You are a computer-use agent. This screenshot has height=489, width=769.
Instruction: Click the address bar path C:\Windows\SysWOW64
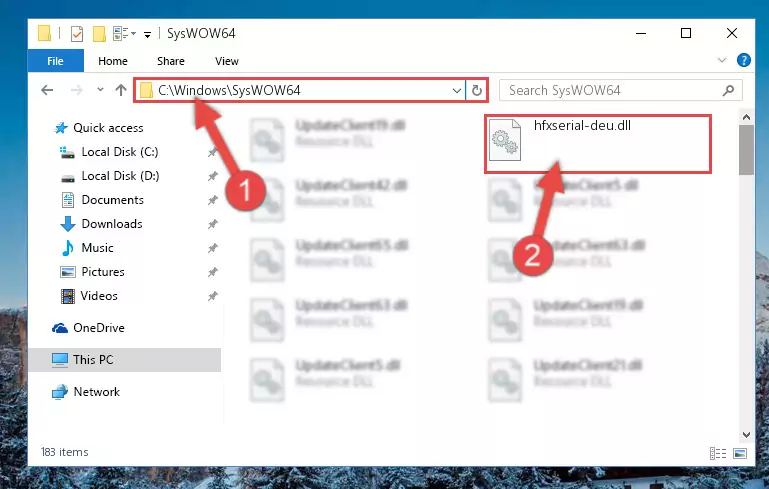coord(229,90)
